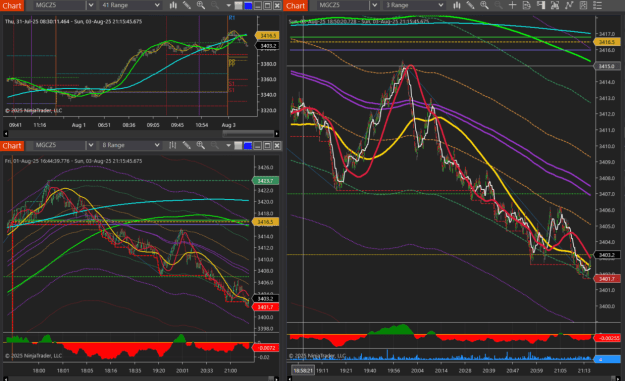Click MGCZ5 instrument field in 3 Range chart

coord(343,5)
